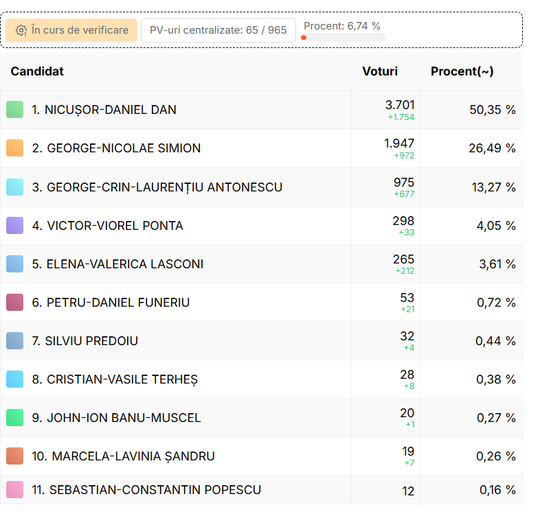Click the magenta swatch for Petru-Daniel Funeriu
This screenshot has width=540, height=516.
pyautogui.click(x=15, y=302)
